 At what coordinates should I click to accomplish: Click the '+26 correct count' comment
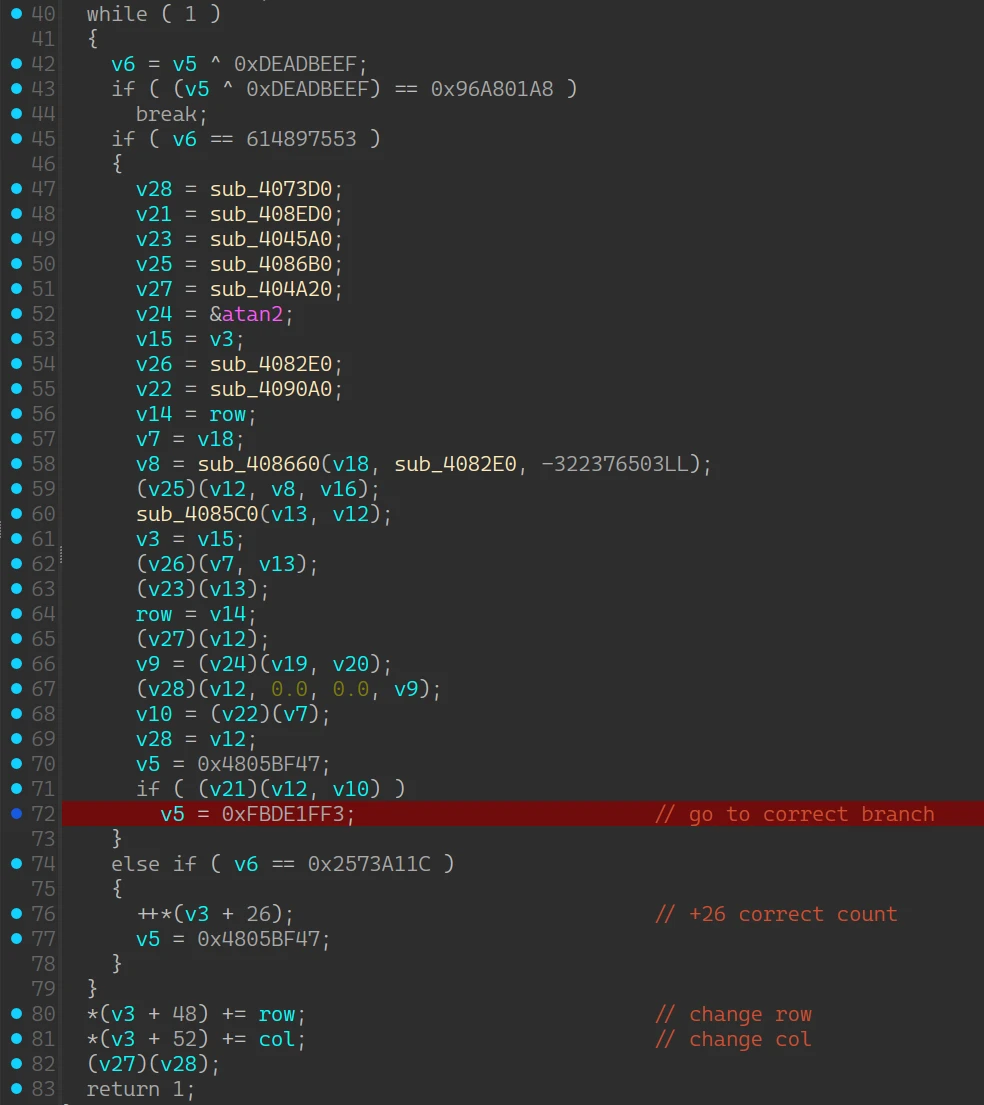pyautogui.click(x=776, y=914)
